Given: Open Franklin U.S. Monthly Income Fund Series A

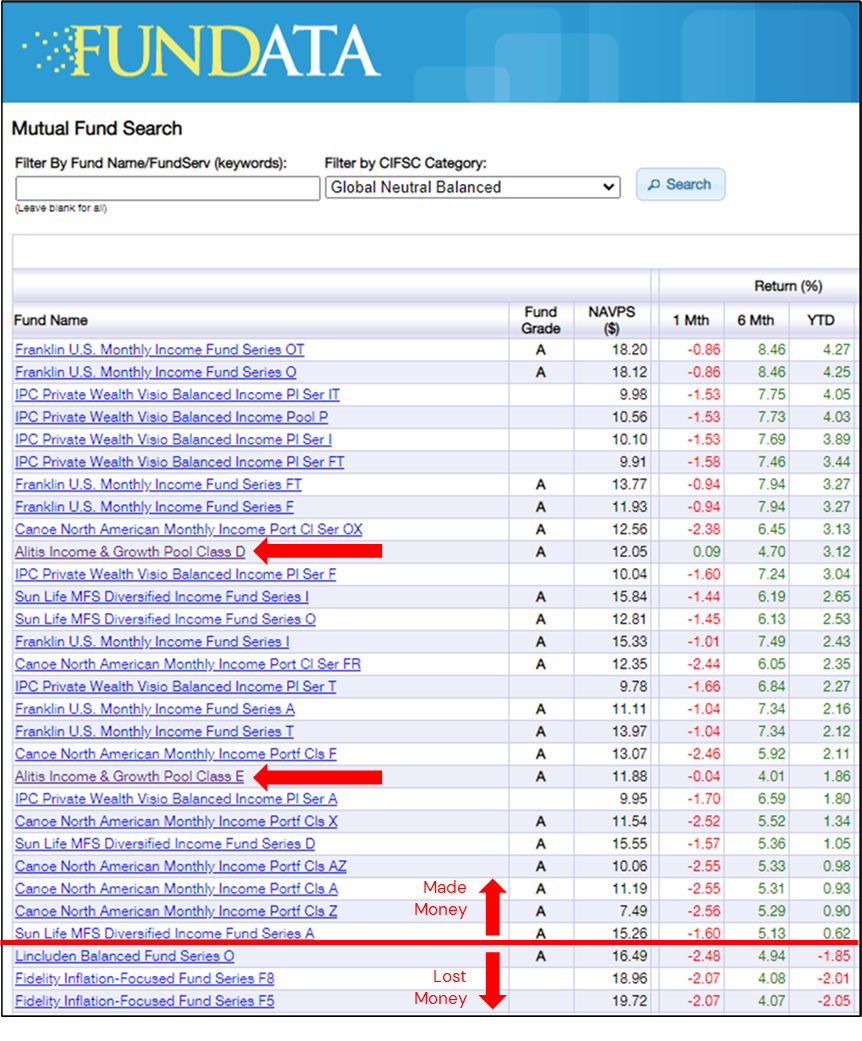Looking at the screenshot, I should (x=155, y=709).
